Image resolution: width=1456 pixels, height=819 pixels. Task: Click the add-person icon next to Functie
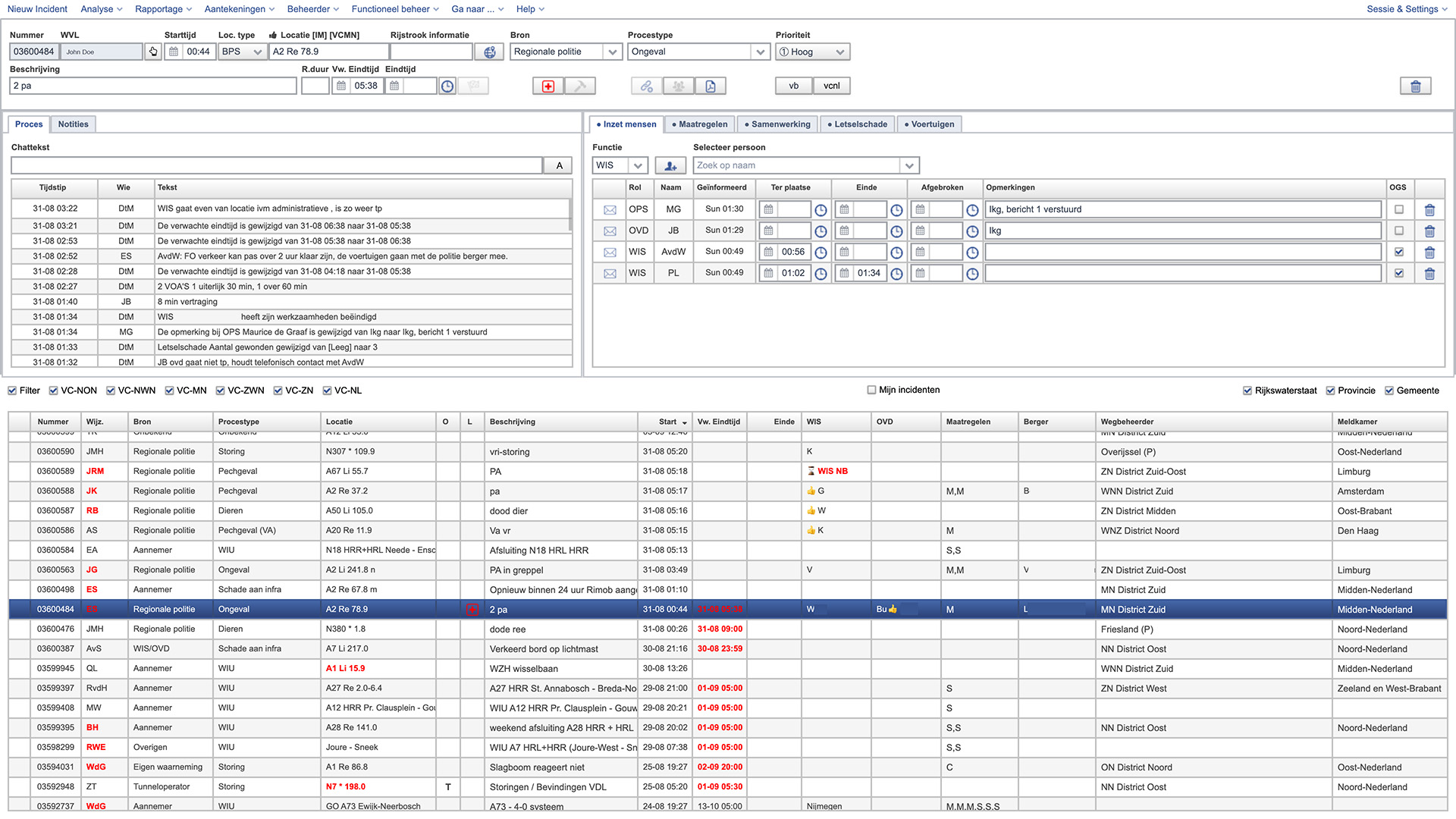[670, 165]
